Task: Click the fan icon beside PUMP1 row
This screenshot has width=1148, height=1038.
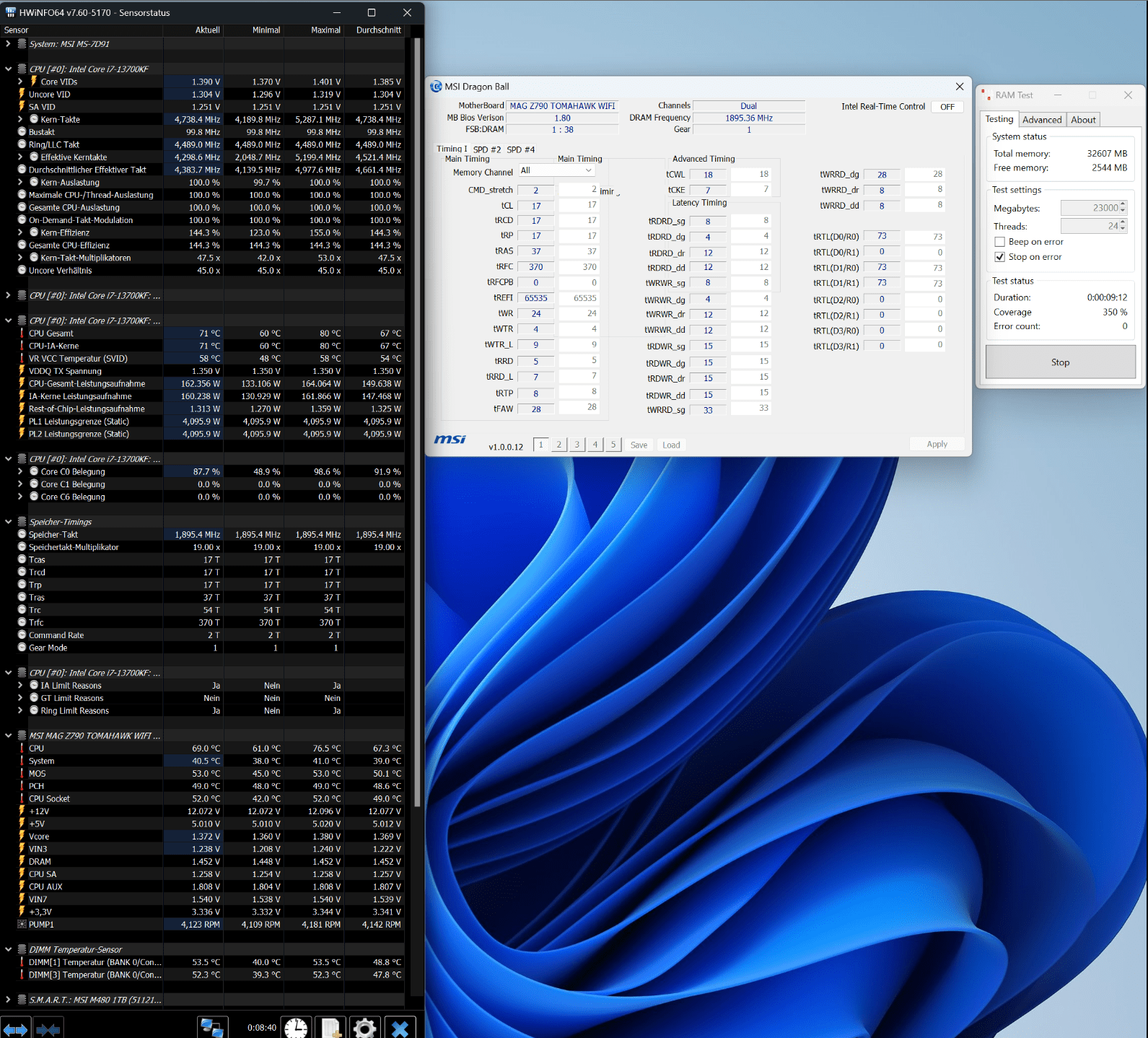Action: tap(22, 924)
